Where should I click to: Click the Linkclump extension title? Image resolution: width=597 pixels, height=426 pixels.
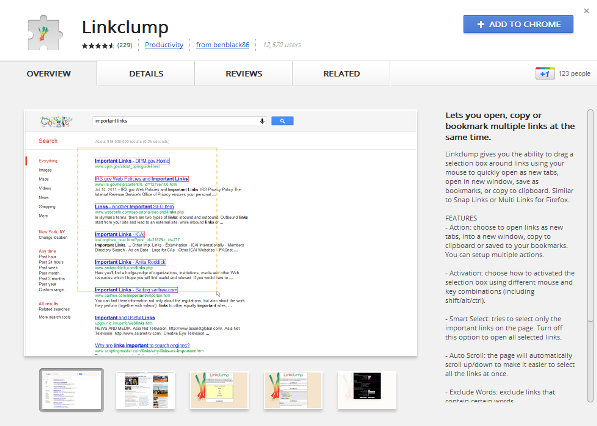[125, 27]
